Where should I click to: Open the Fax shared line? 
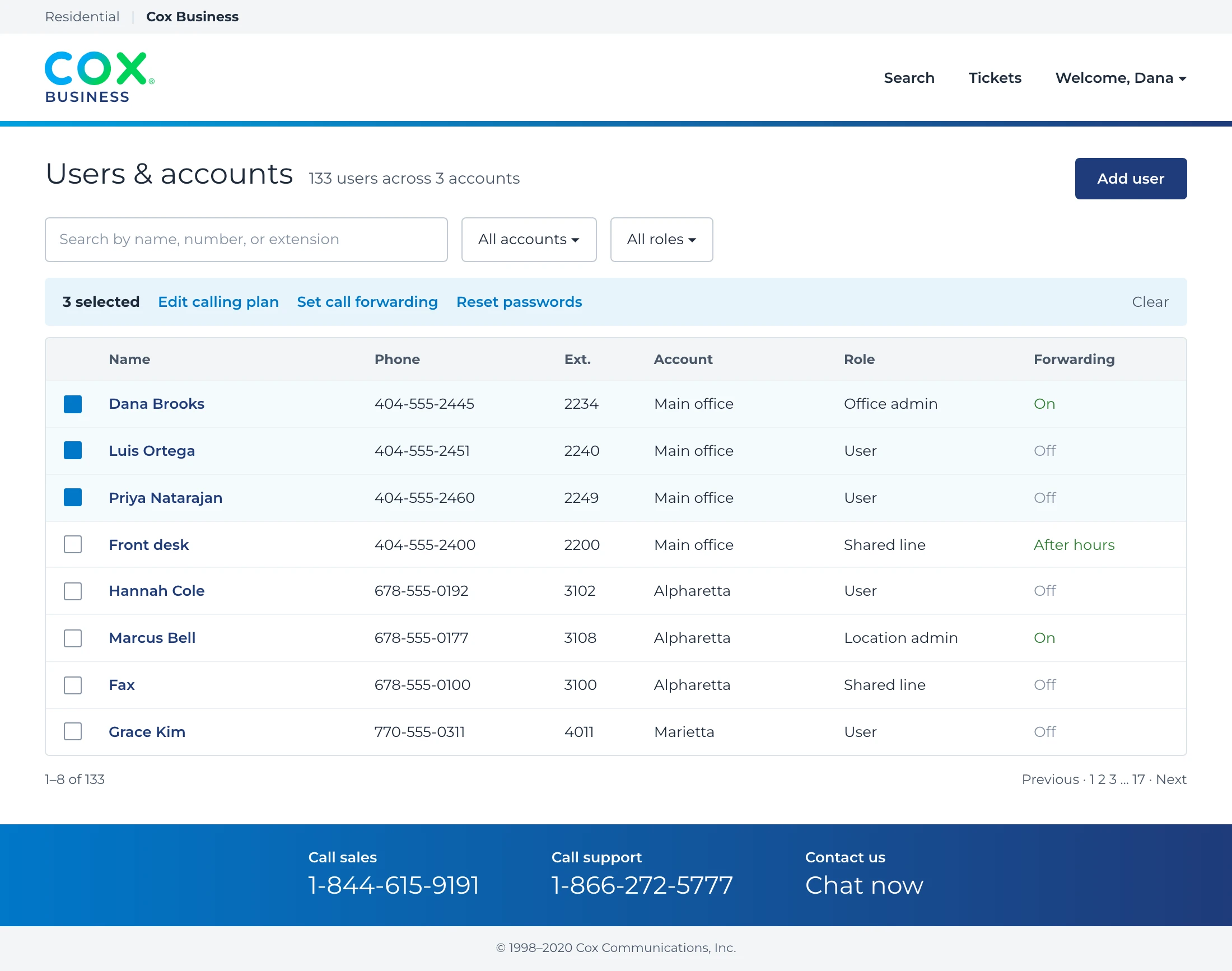(x=122, y=685)
